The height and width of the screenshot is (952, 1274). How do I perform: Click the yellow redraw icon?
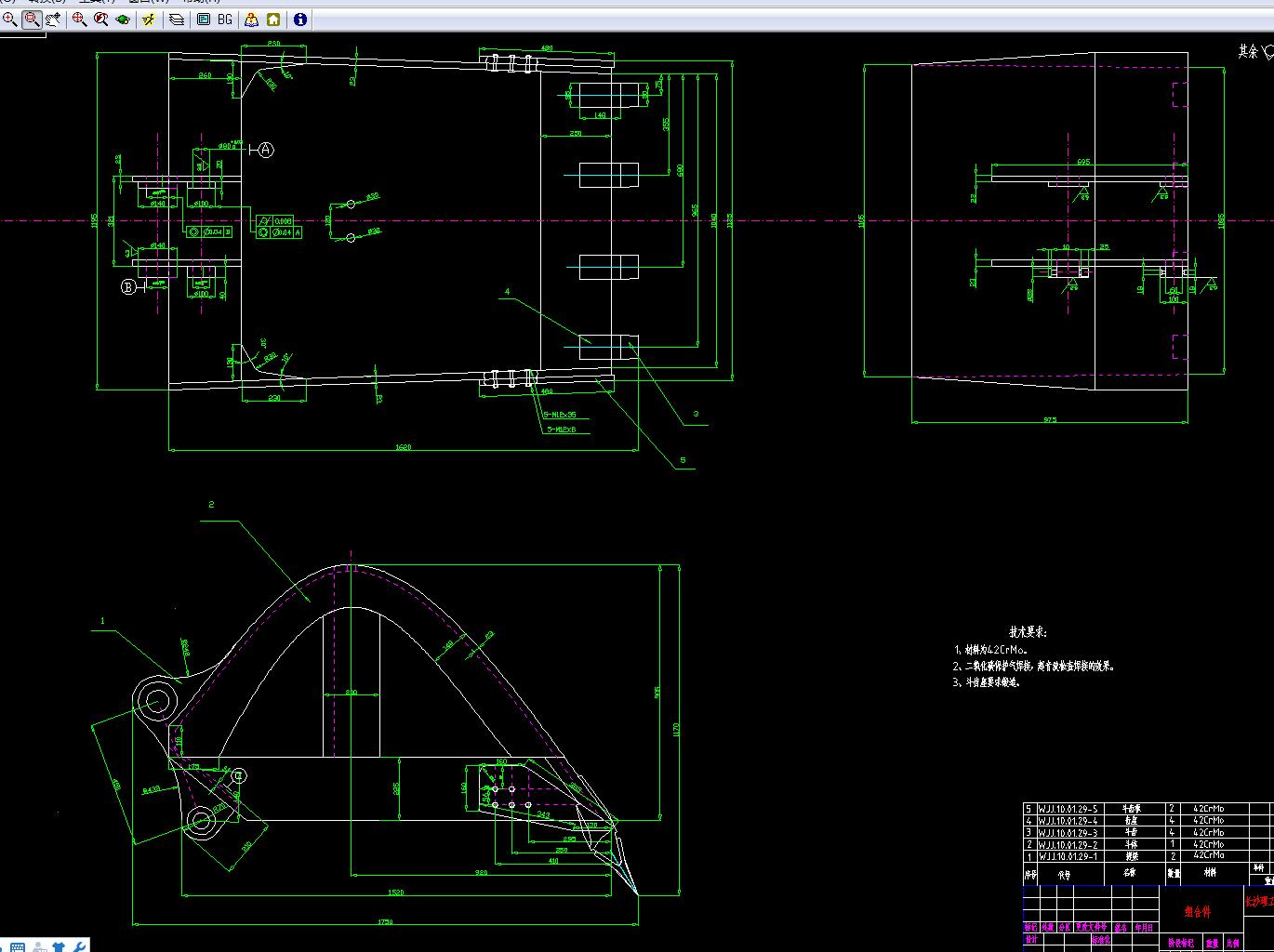pos(149,20)
